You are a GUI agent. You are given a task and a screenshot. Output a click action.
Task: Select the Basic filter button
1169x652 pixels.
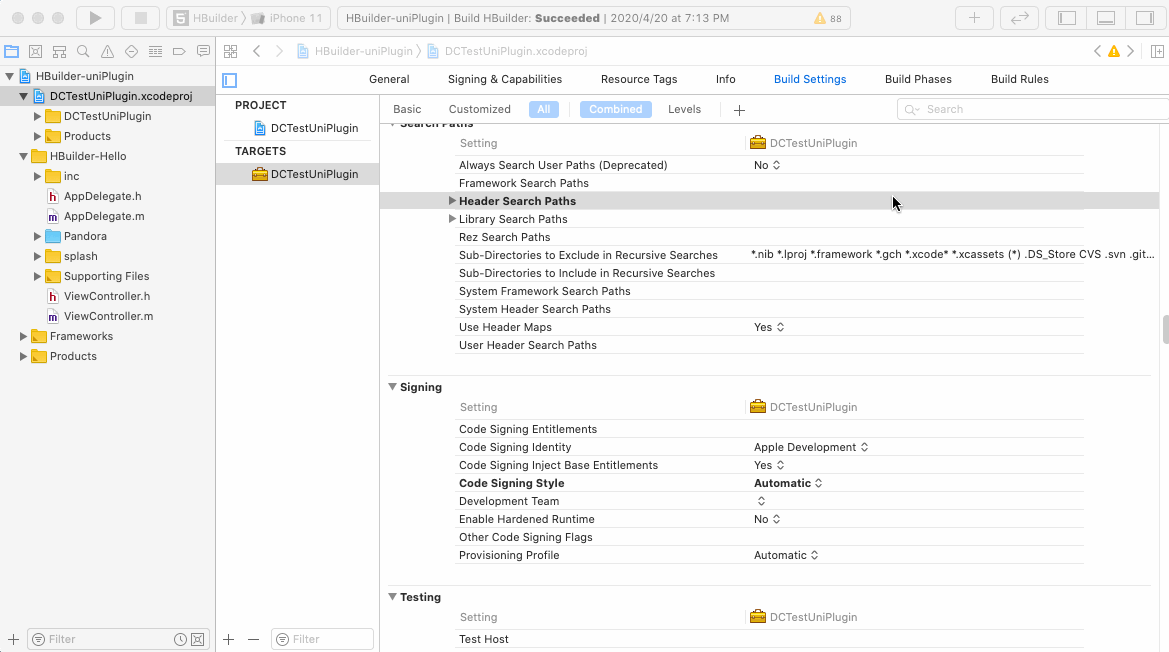[407, 109]
